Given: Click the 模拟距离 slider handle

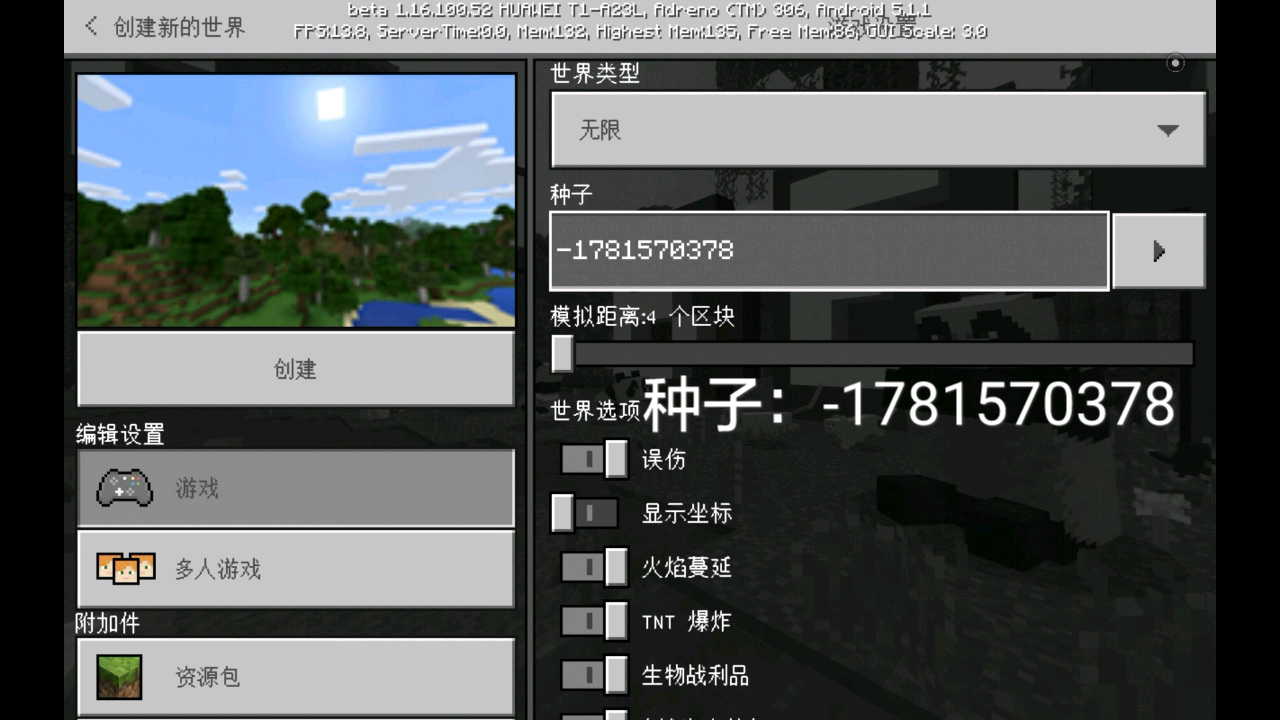Looking at the screenshot, I should point(562,353).
